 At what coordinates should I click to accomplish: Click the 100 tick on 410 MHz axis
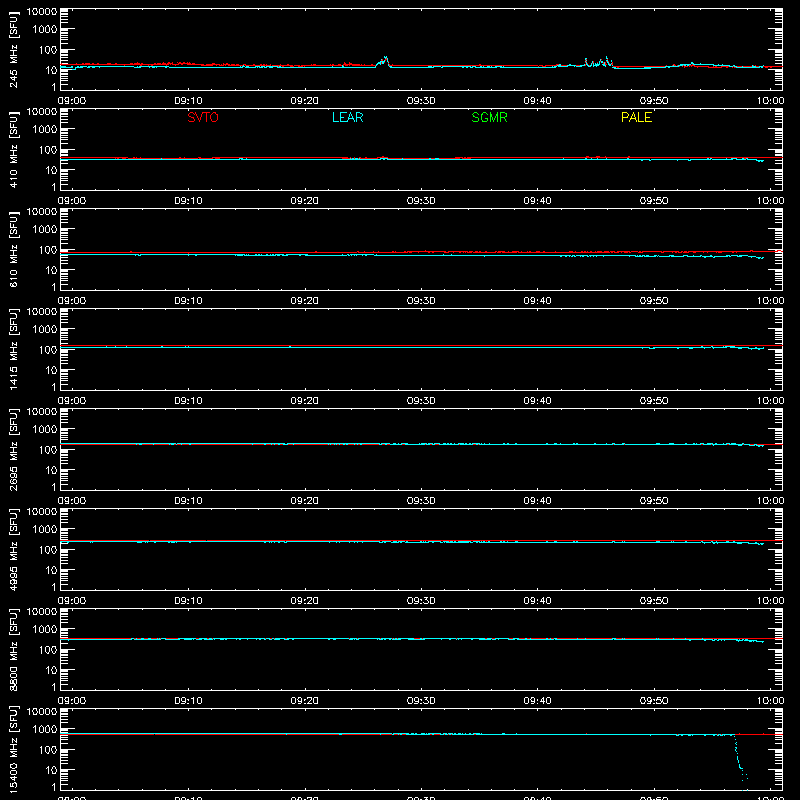[48, 150]
